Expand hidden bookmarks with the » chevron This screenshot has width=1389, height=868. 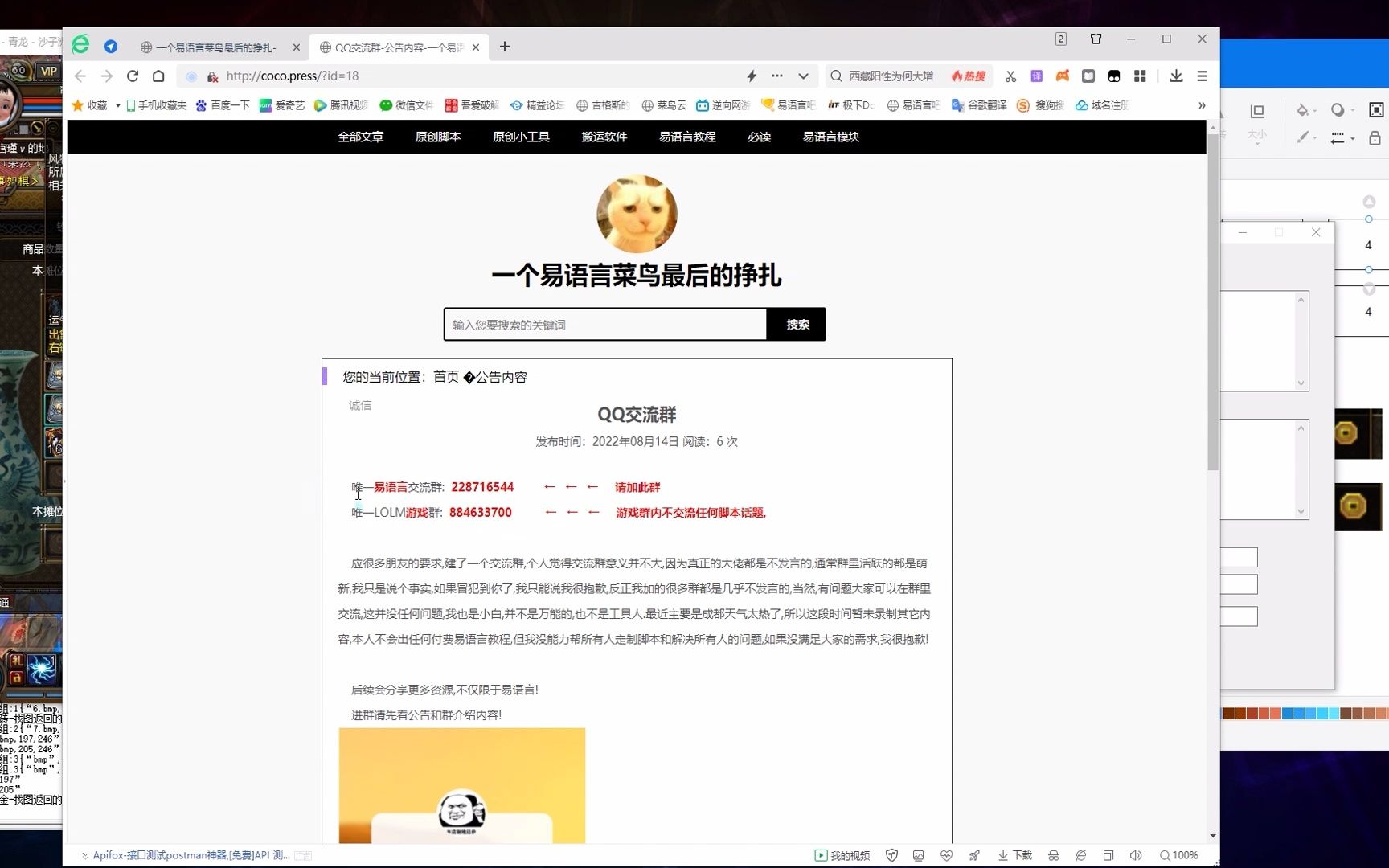pos(1202,105)
